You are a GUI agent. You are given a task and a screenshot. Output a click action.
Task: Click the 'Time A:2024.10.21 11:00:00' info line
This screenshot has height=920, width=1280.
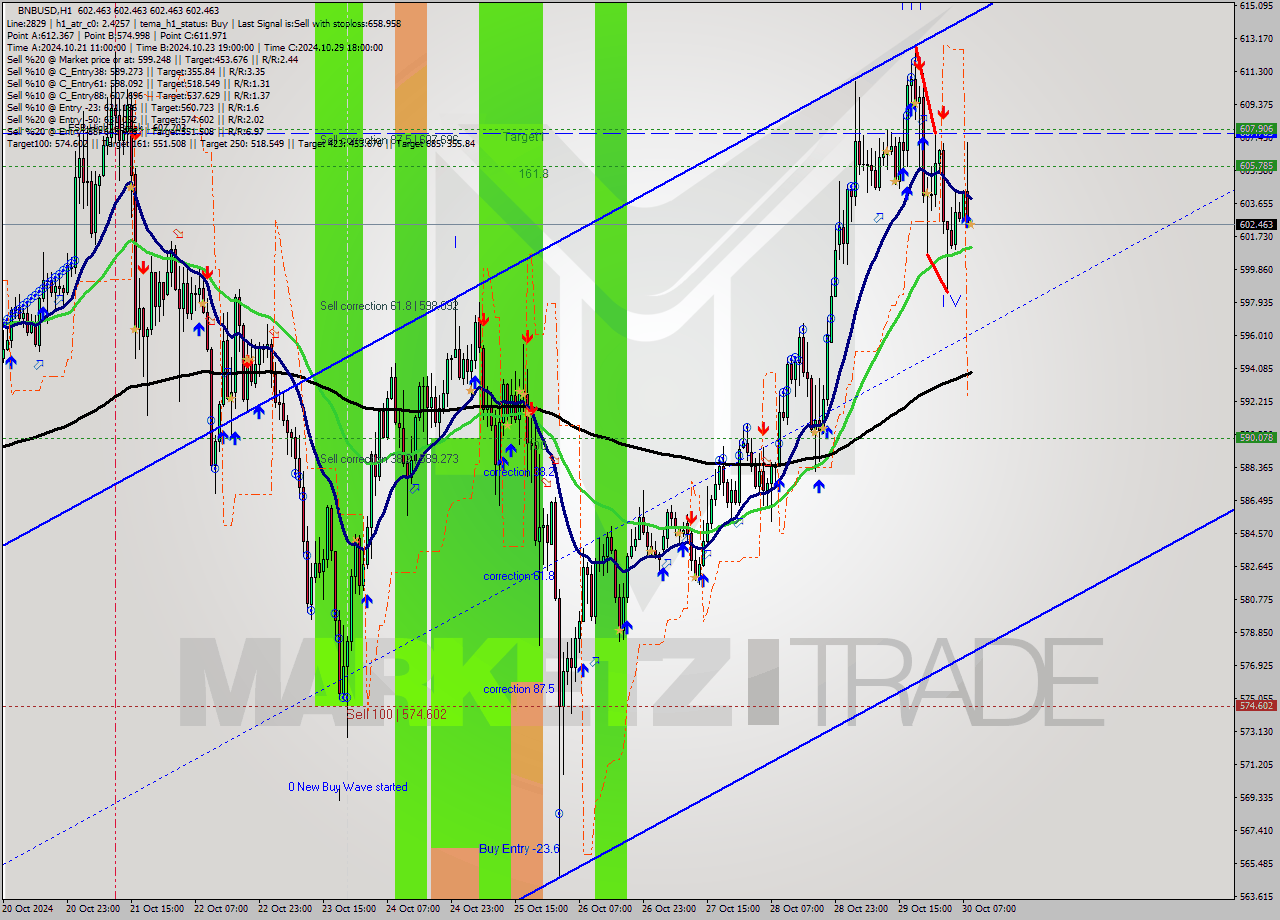(x=195, y=47)
